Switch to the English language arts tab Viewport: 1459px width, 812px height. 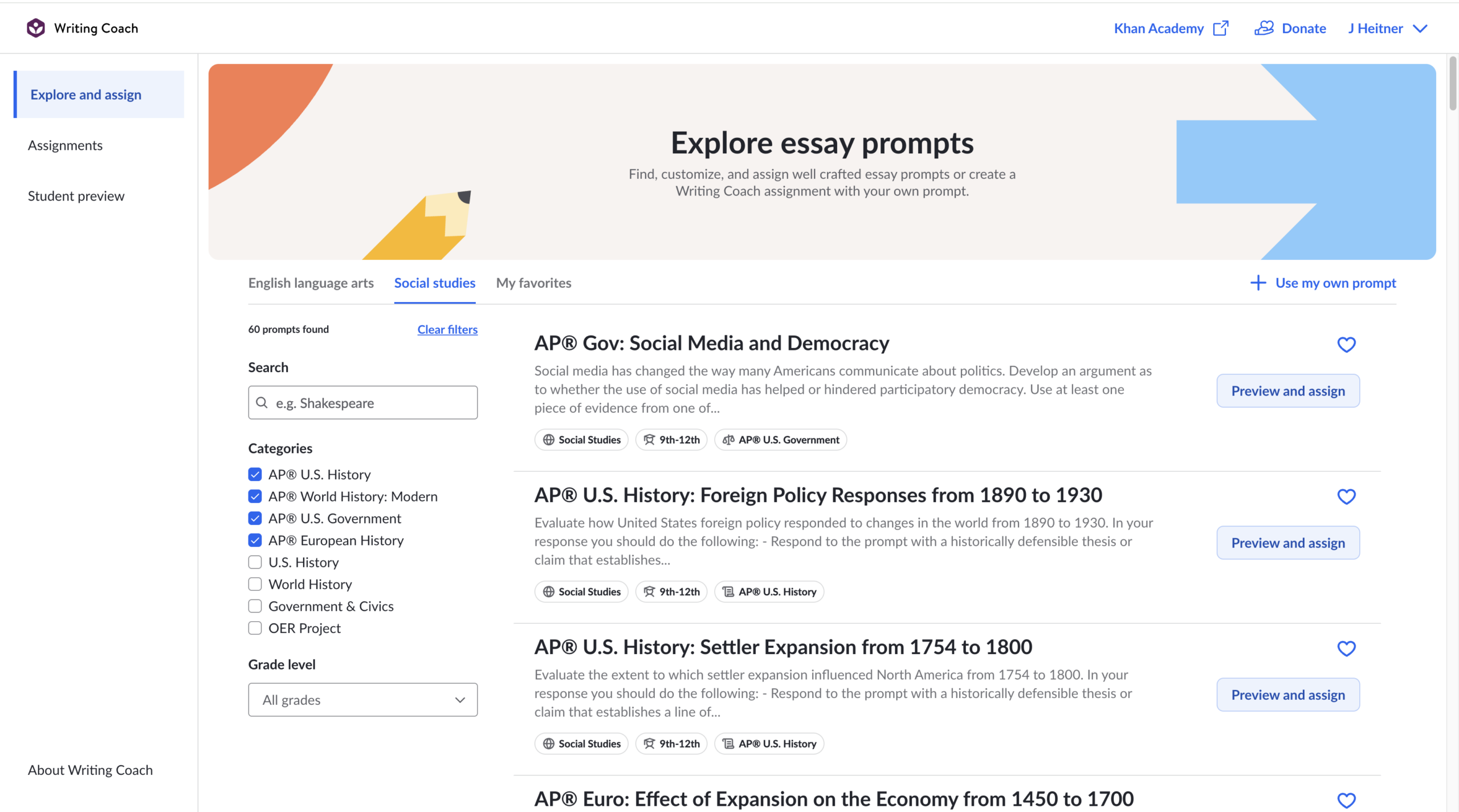pos(311,283)
